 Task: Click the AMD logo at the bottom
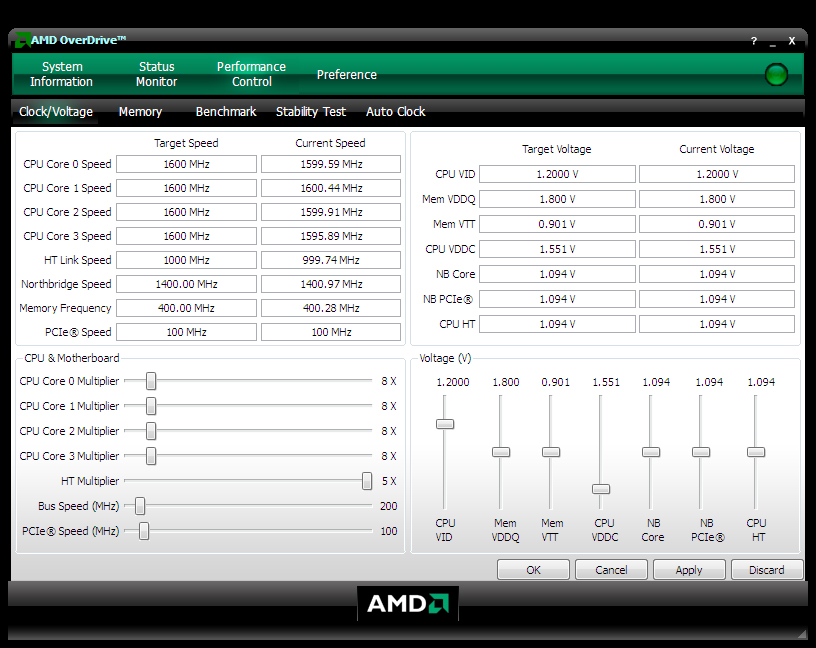tap(407, 602)
